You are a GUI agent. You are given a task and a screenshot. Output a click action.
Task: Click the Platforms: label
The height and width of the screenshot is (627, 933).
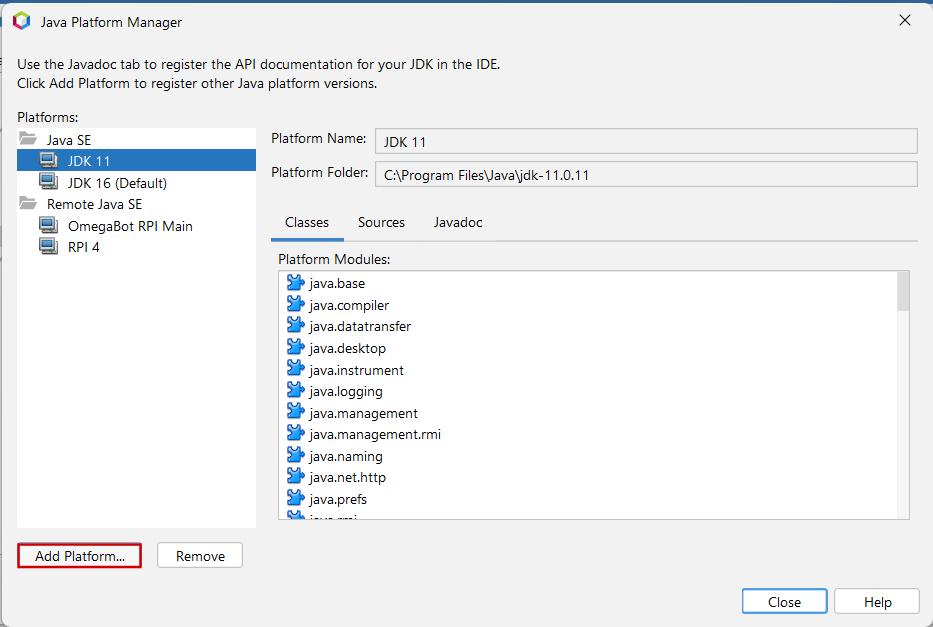tap(48, 117)
